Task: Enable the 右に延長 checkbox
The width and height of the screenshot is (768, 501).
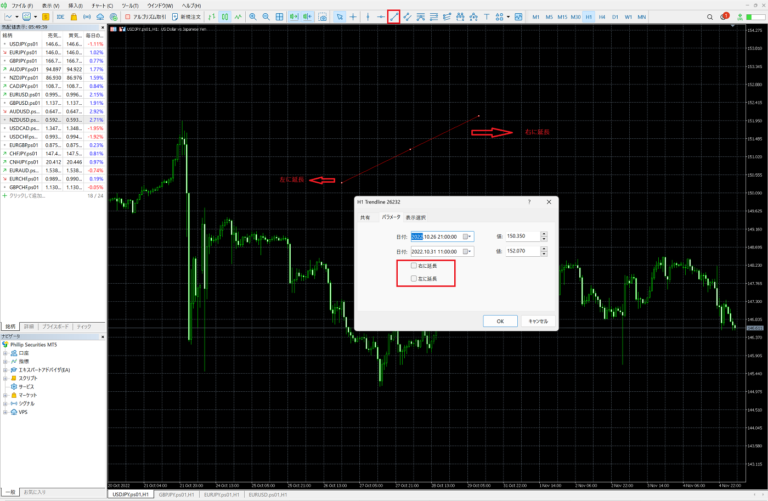Action: 414,266
